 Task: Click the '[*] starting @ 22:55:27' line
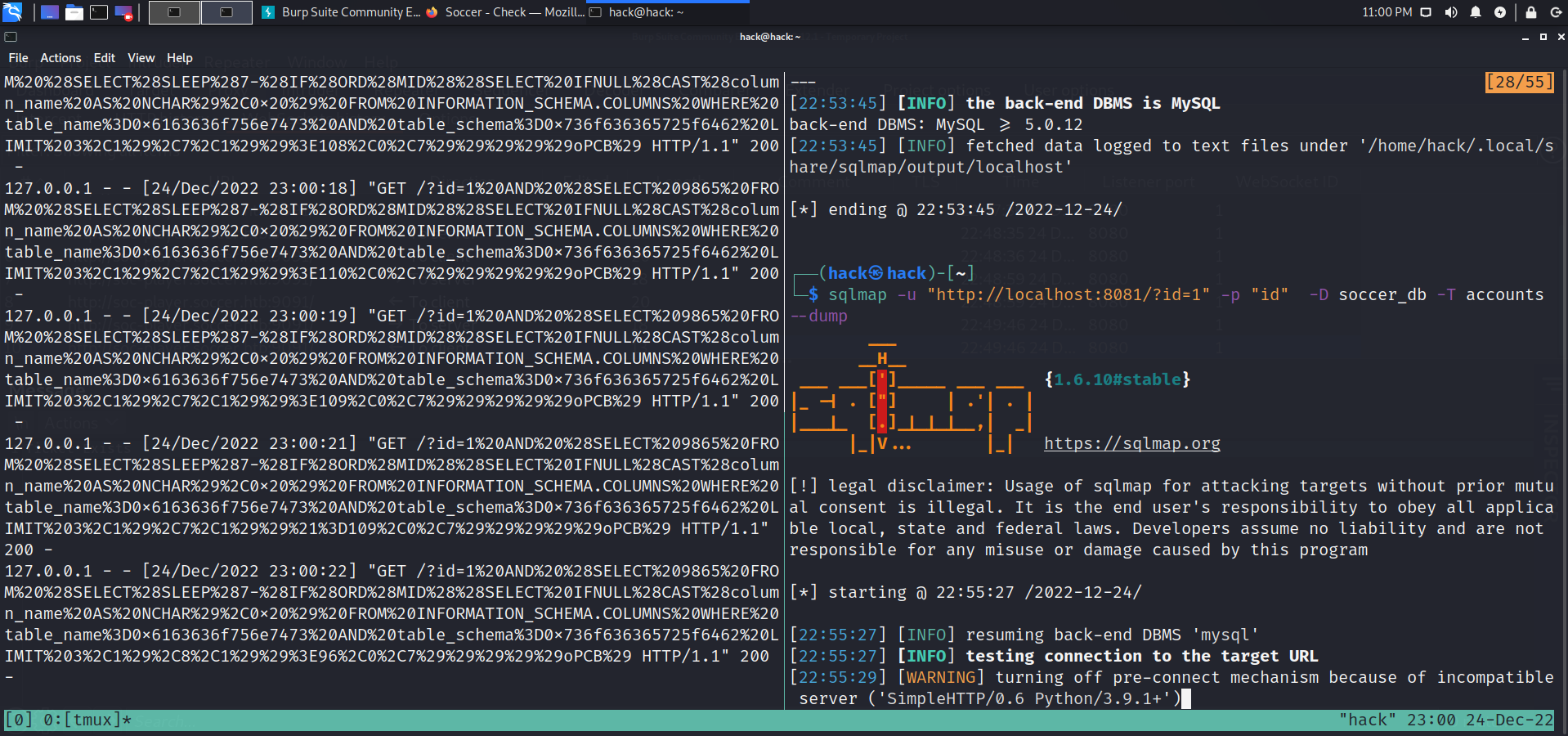click(x=965, y=592)
